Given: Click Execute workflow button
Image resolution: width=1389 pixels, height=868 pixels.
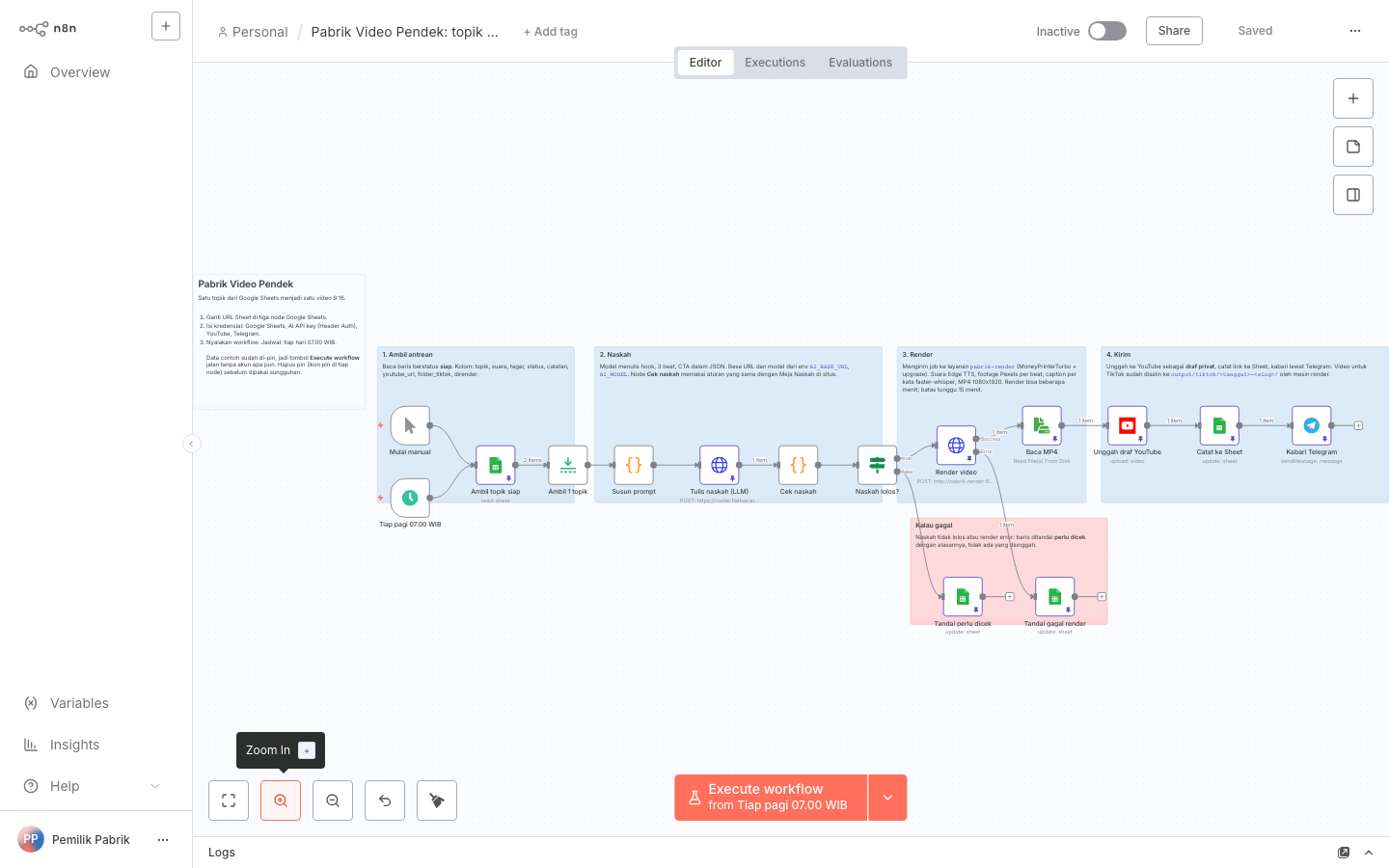Looking at the screenshot, I should (771, 798).
